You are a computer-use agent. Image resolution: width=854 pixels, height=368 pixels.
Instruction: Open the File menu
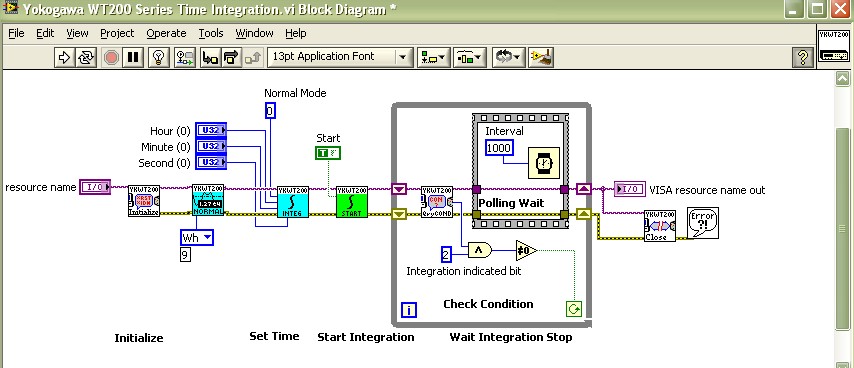tap(16, 33)
